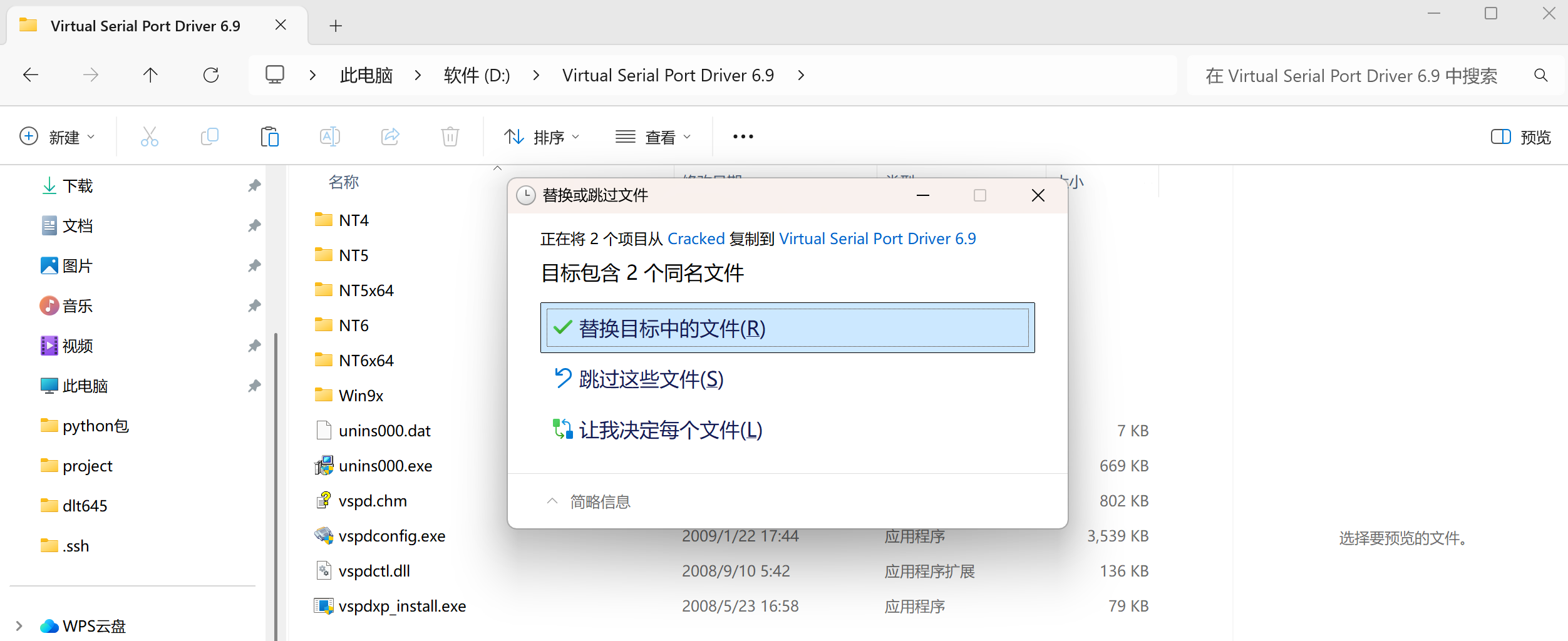Screen dimensions: 1568x641
Task: Go back with the back arrow
Action: [31, 76]
